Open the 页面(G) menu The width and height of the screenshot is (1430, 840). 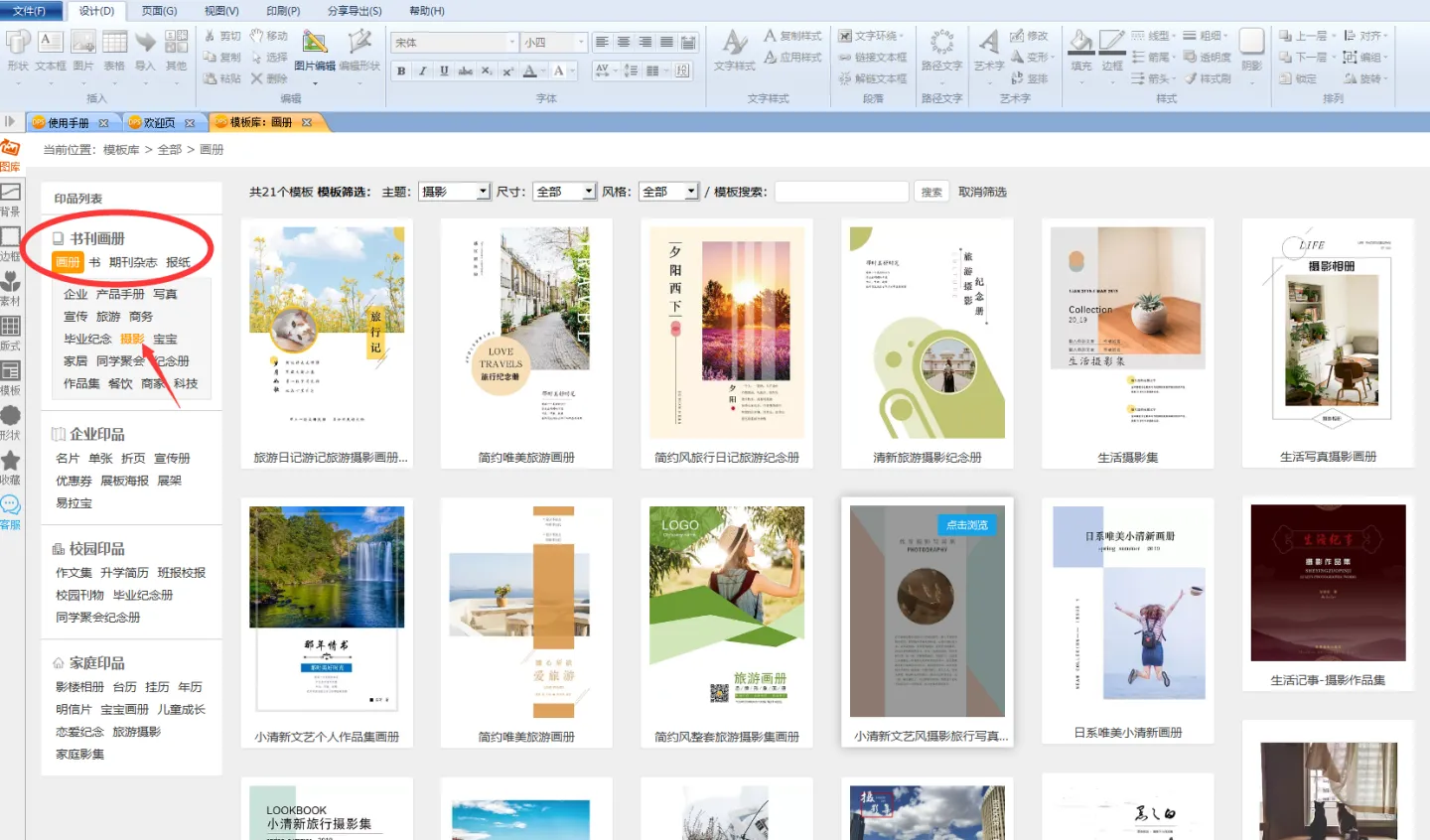tap(159, 11)
